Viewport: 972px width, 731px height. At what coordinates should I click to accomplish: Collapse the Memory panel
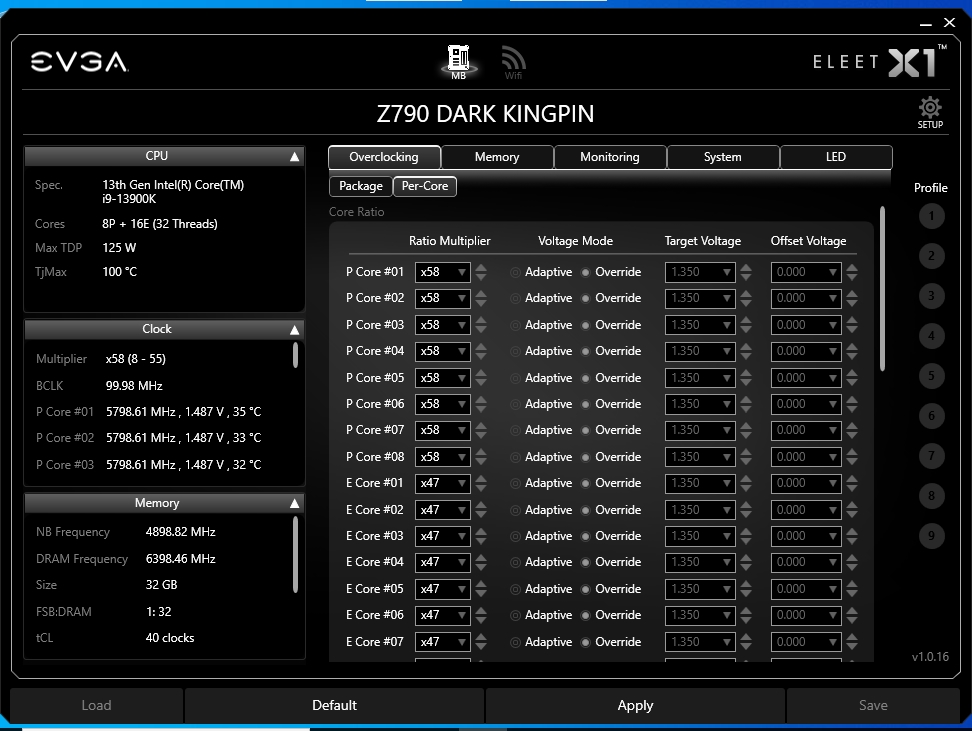coord(294,503)
